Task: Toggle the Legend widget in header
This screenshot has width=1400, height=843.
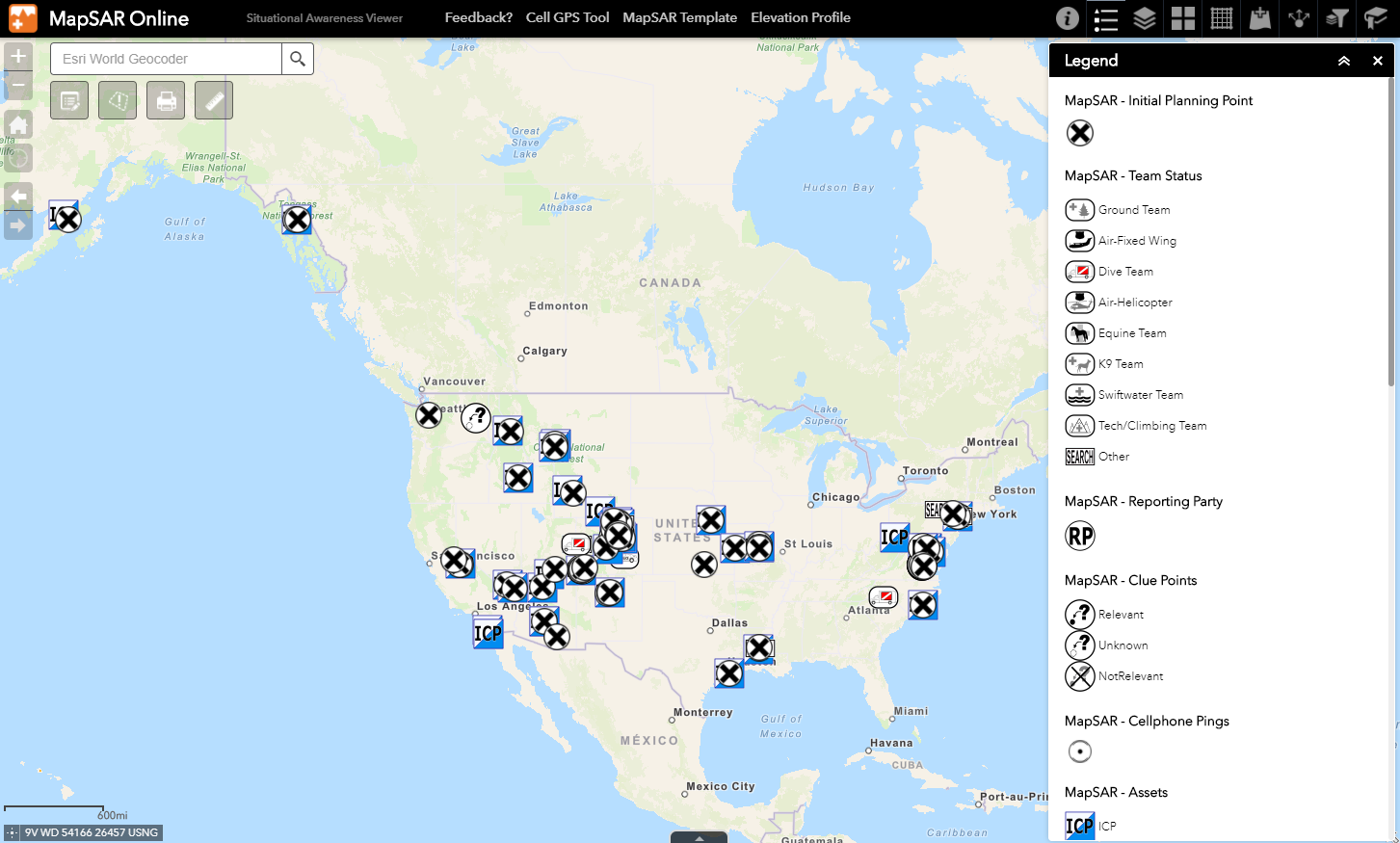Action: coord(1106,18)
